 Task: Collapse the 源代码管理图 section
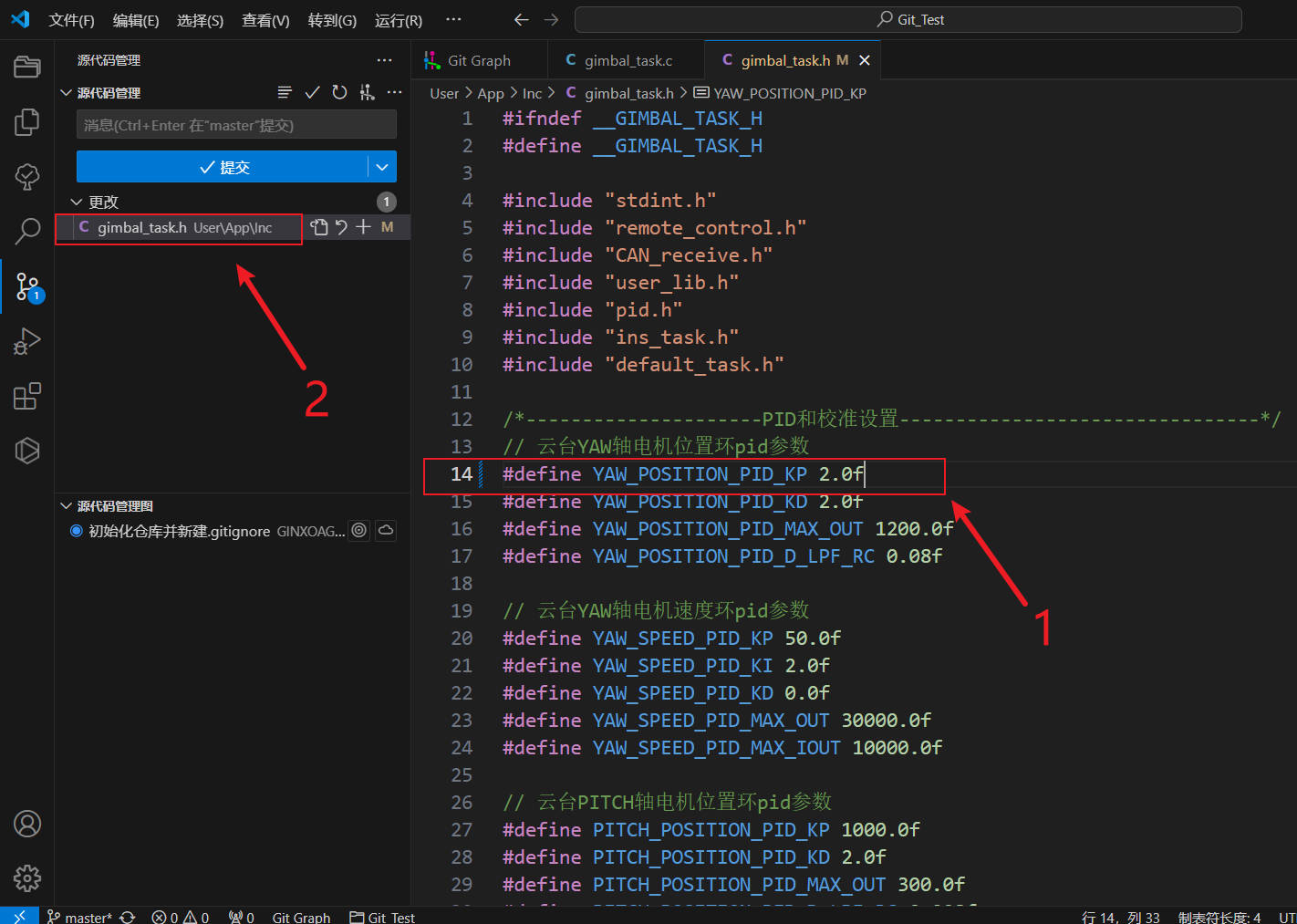pos(66,506)
